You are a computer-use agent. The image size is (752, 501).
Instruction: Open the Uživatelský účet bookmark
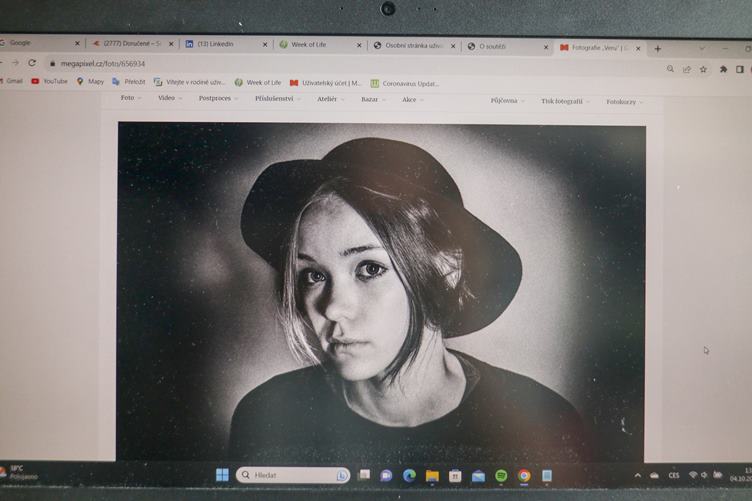click(326, 83)
